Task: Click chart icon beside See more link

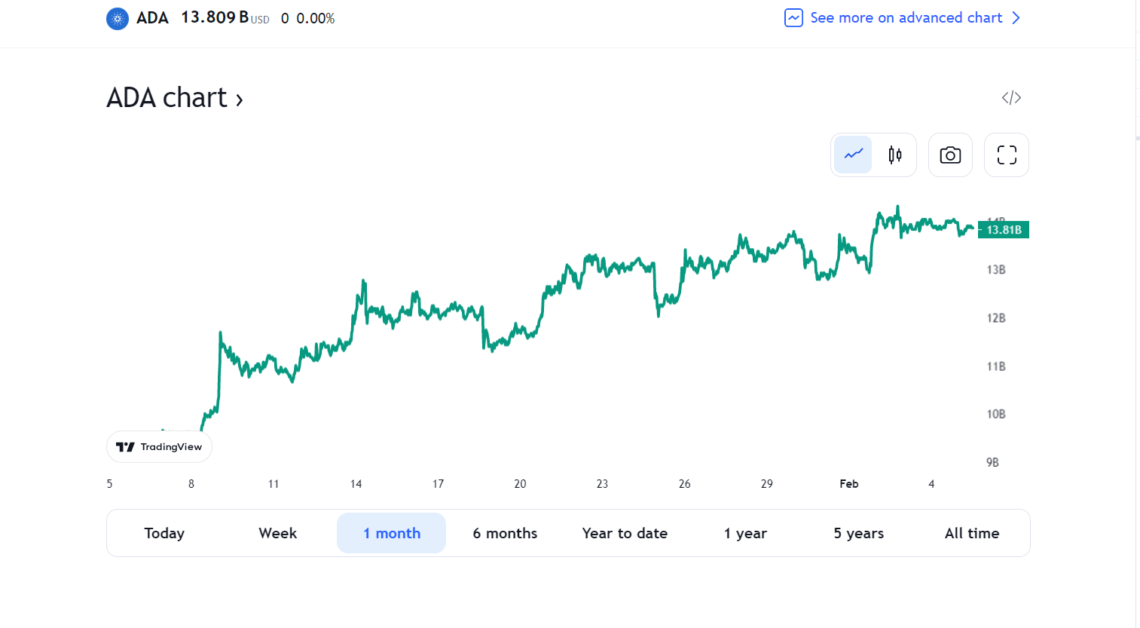Action: tap(793, 18)
